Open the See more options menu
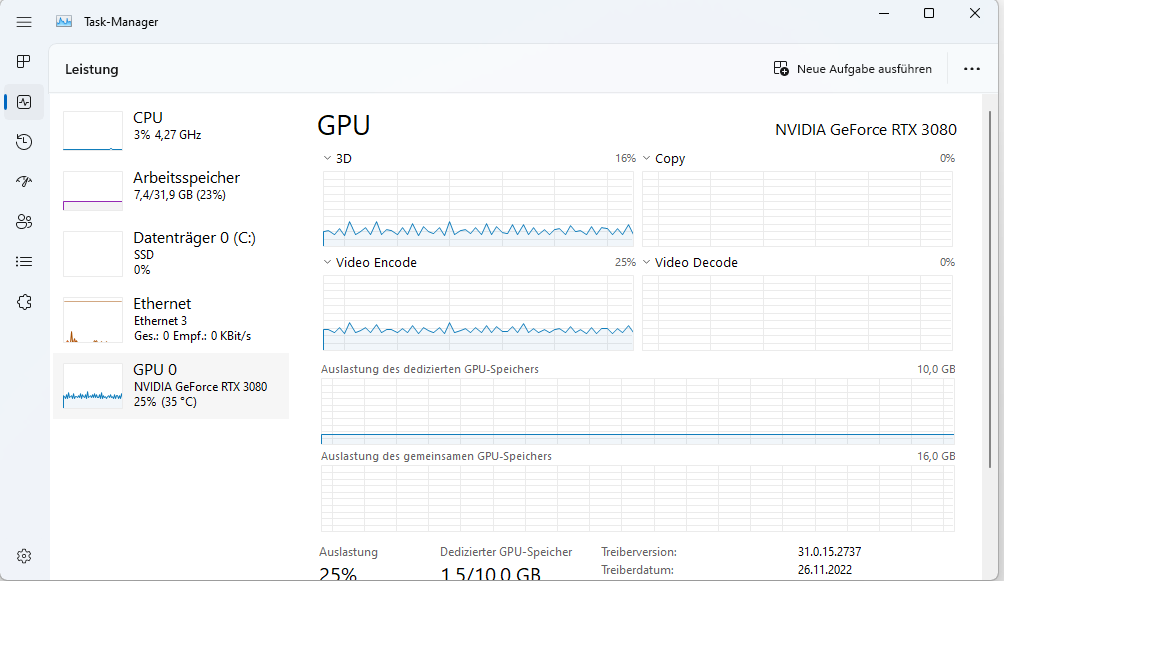Viewport: 1152px width, 648px height. coord(971,68)
